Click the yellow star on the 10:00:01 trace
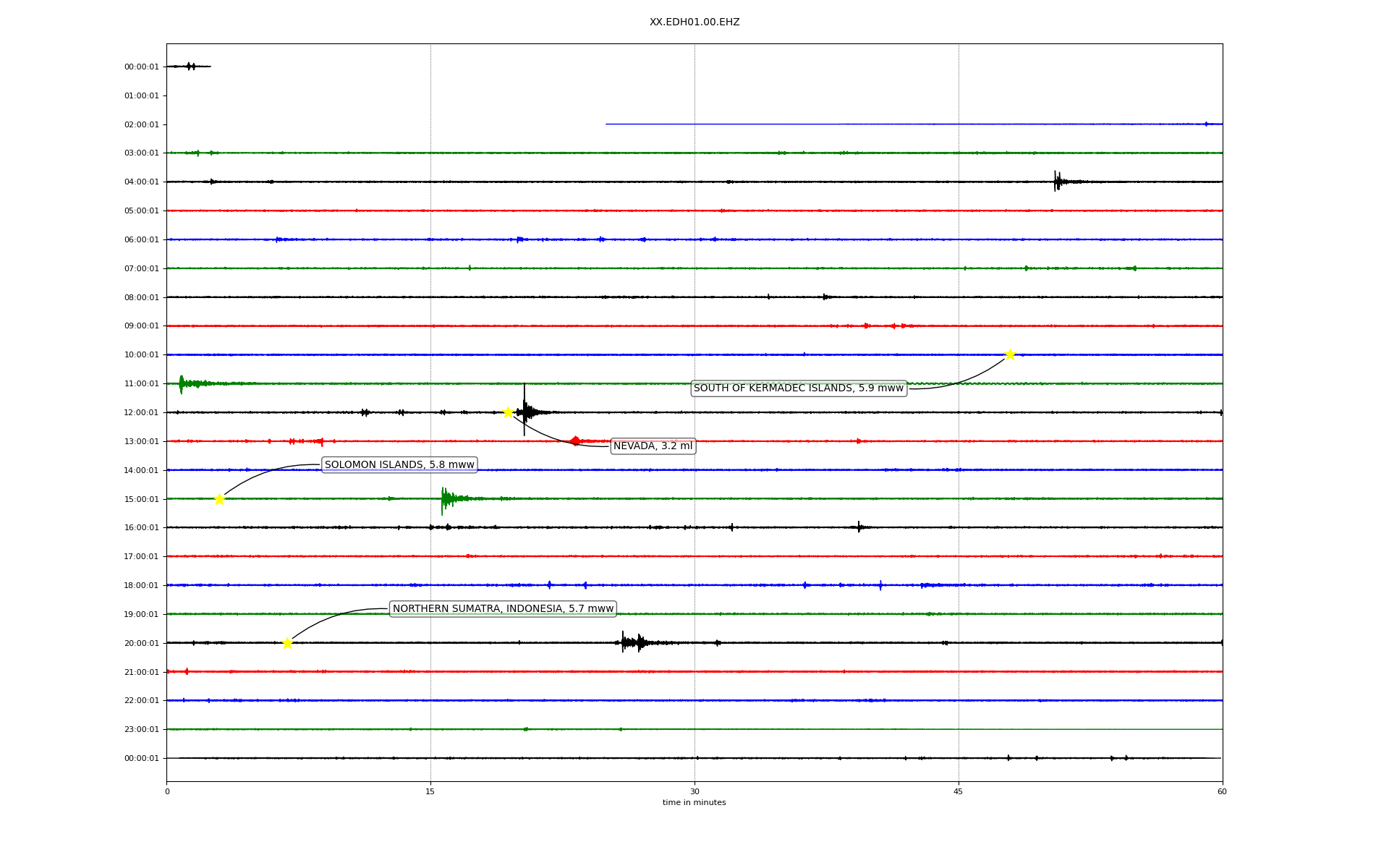This screenshot has width=1389, height=868. (x=1010, y=354)
